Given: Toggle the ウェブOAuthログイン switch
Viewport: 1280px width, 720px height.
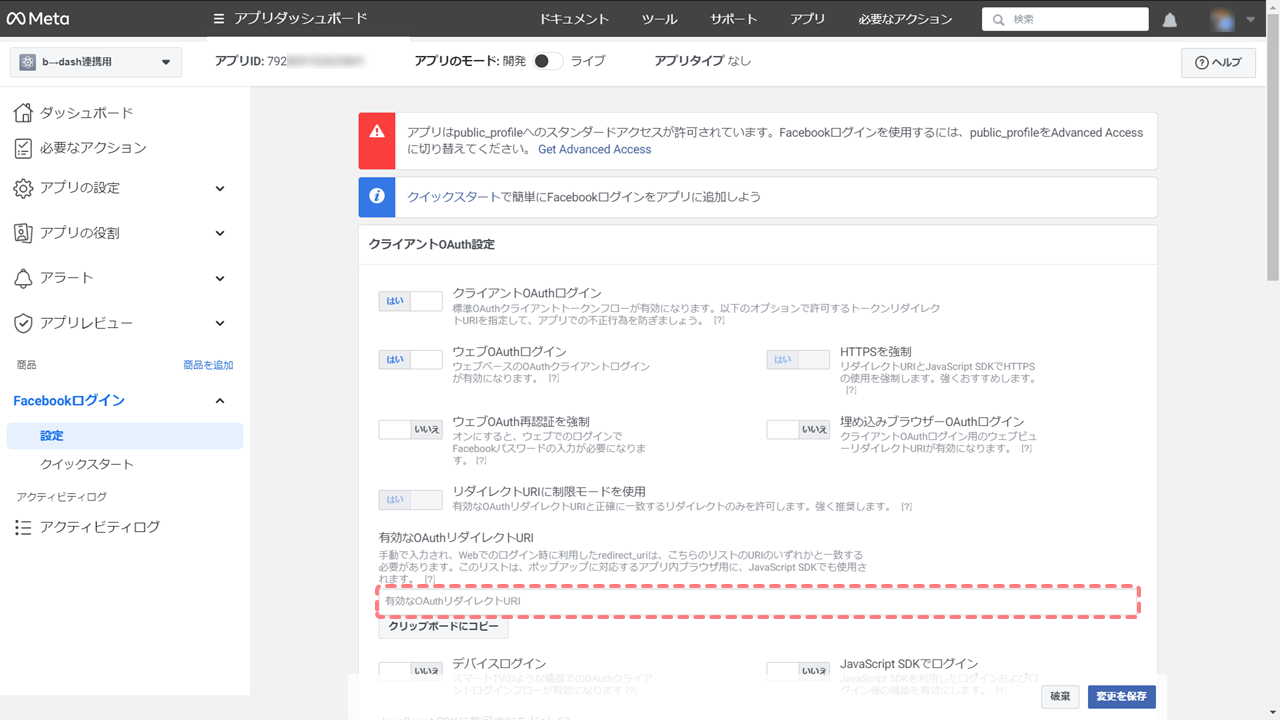Looking at the screenshot, I should coord(410,359).
